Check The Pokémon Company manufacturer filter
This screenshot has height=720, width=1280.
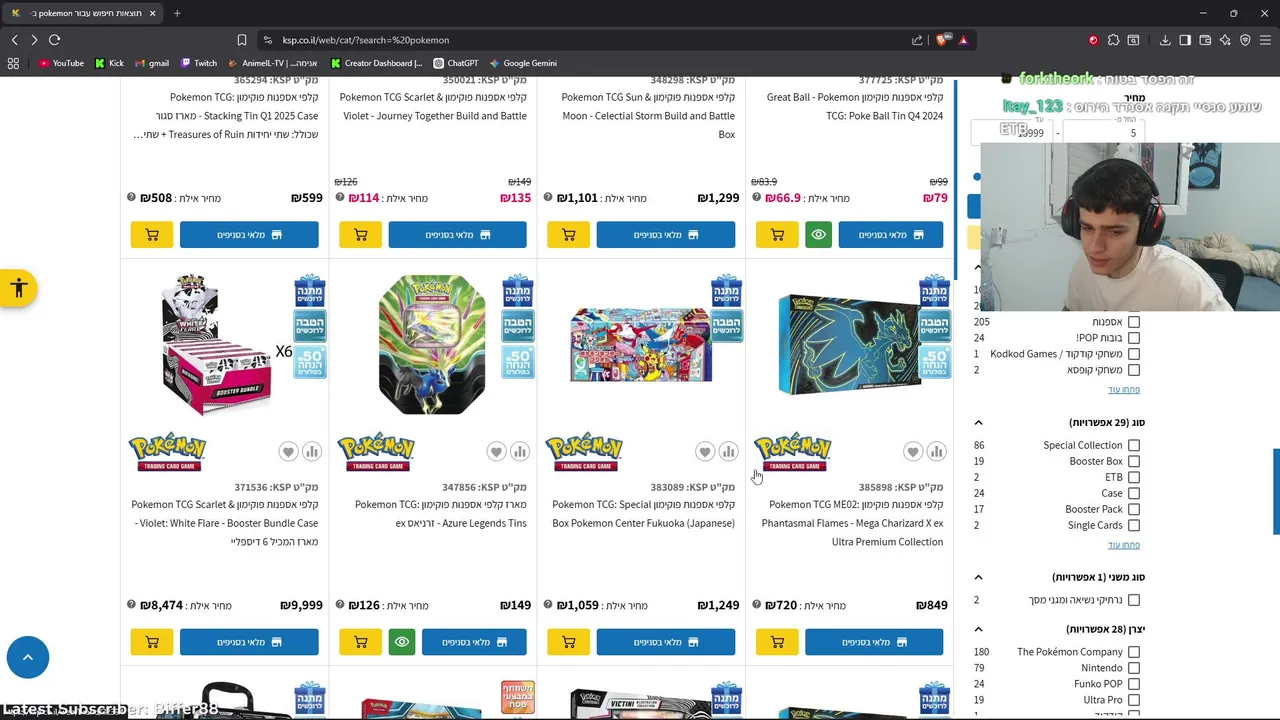click(1133, 652)
